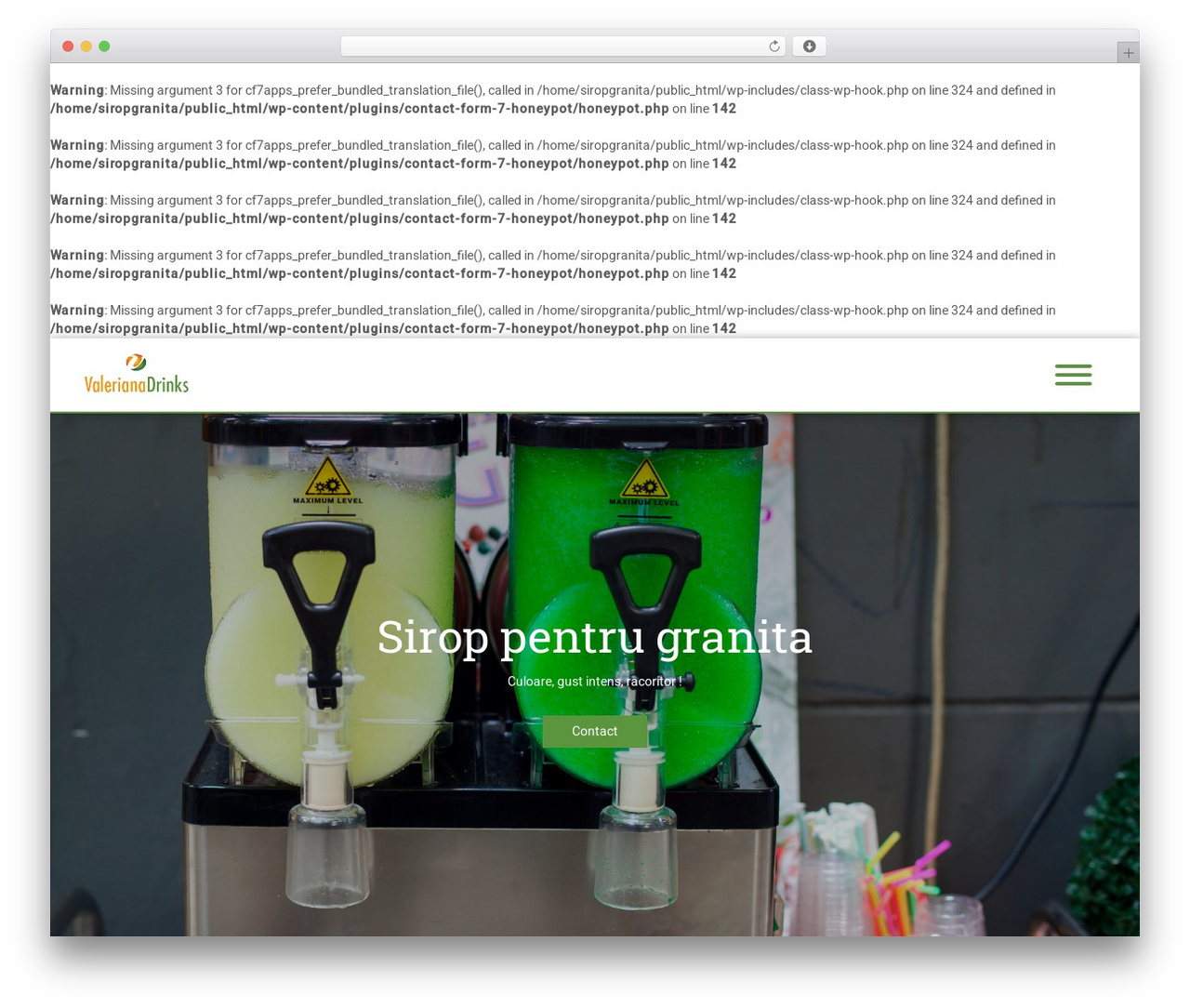1190x1008 pixels.
Task: Maximize the window using the green button
Action: click(104, 46)
